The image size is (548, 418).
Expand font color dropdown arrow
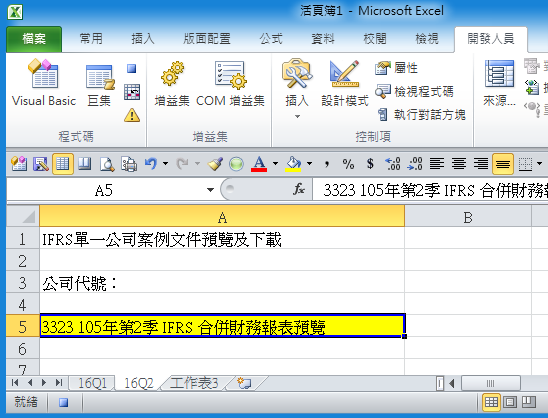tap(275, 163)
